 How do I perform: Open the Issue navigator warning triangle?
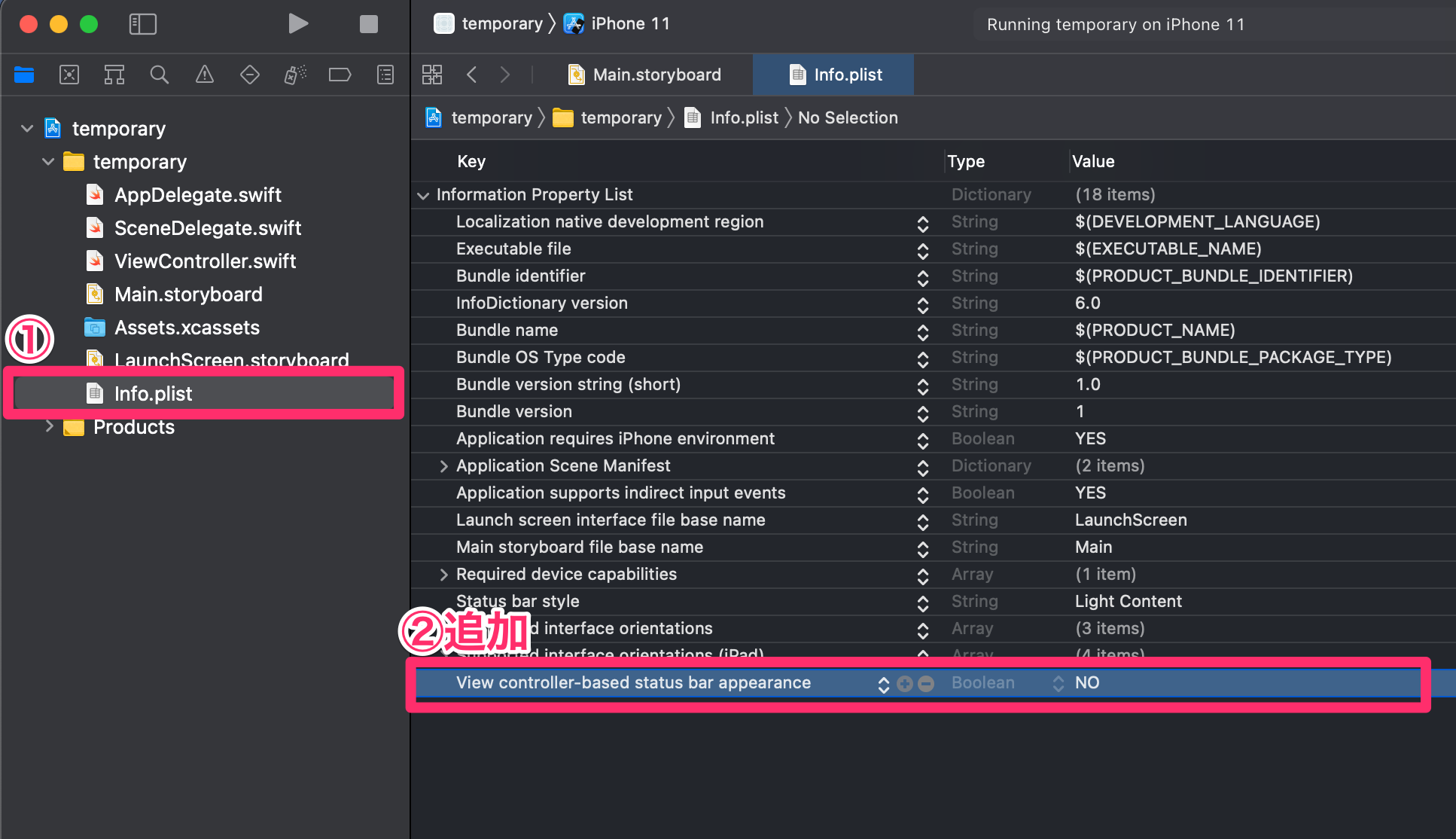pyautogui.click(x=204, y=75)
